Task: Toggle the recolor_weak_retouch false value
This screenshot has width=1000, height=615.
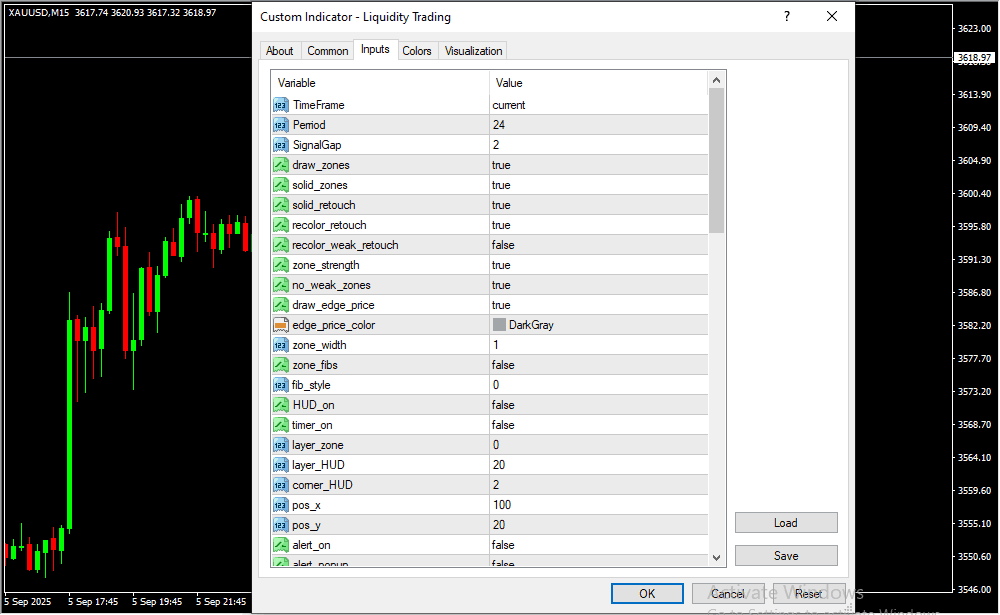Action: (503, 245)
